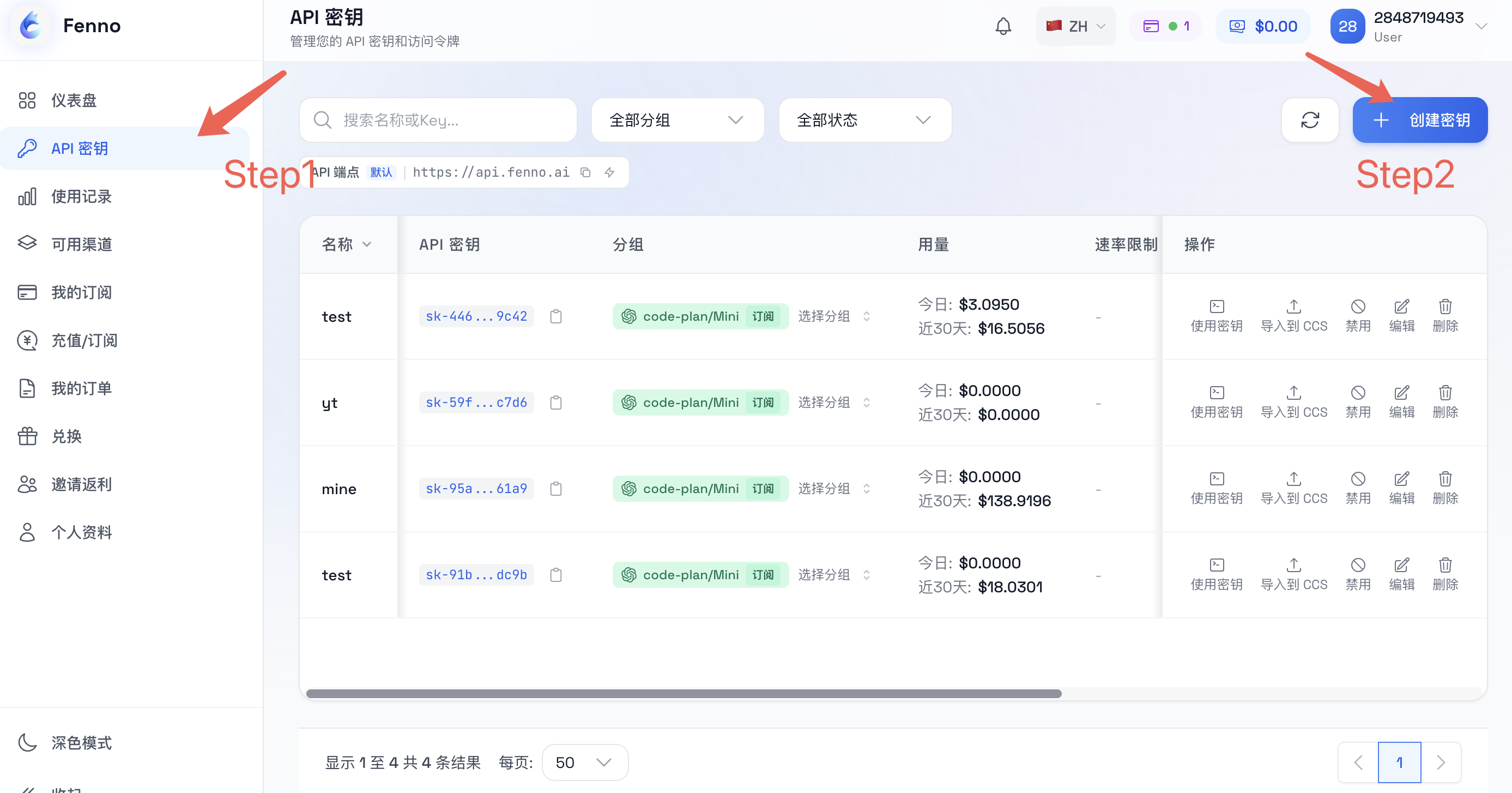The image size is (1512, 793).
Task: Disable the sk-91b...dc9b key
Action: (1358, 575)
